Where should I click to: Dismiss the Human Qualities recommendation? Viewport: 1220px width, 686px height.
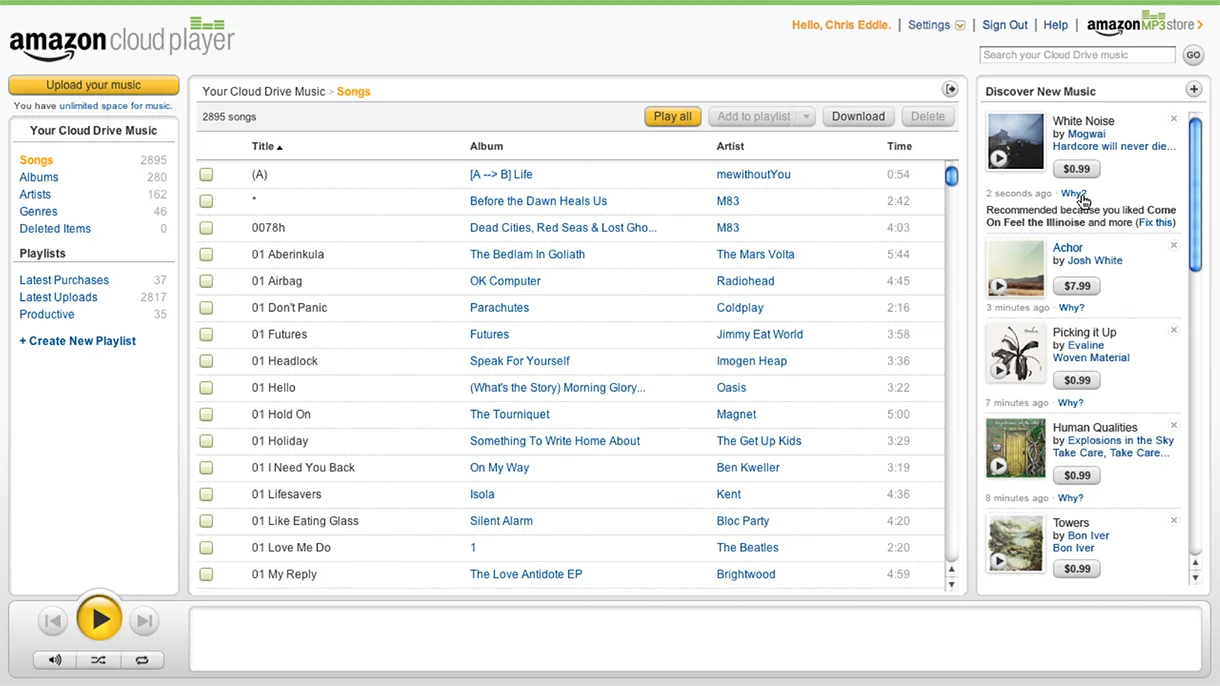click(x=1174, y=426)
